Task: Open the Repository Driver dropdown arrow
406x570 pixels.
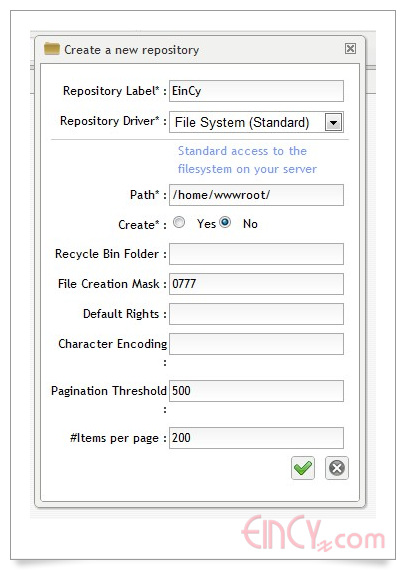Action: coord(333,123)
